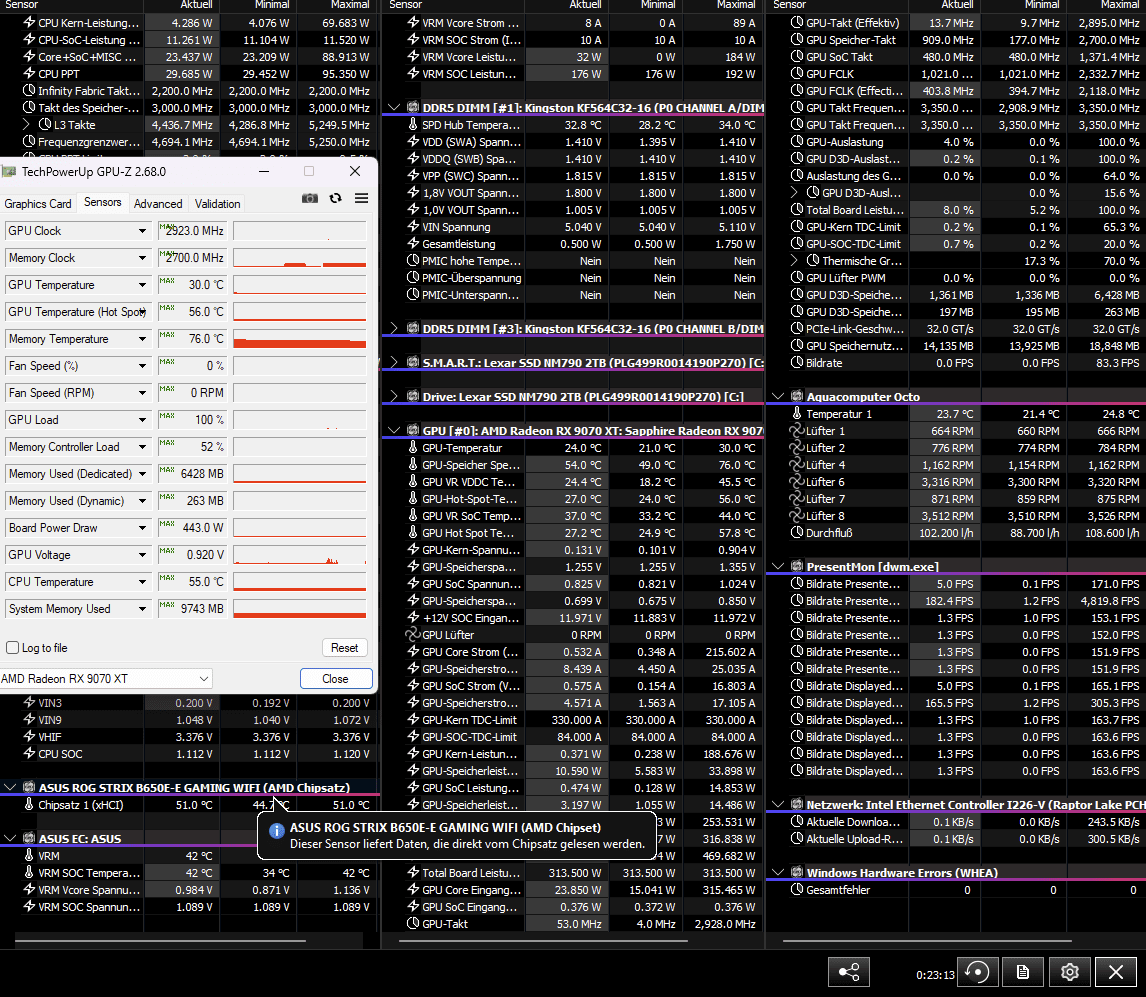Click the icon beside PMIC-Überspannung

pos(413,278)
